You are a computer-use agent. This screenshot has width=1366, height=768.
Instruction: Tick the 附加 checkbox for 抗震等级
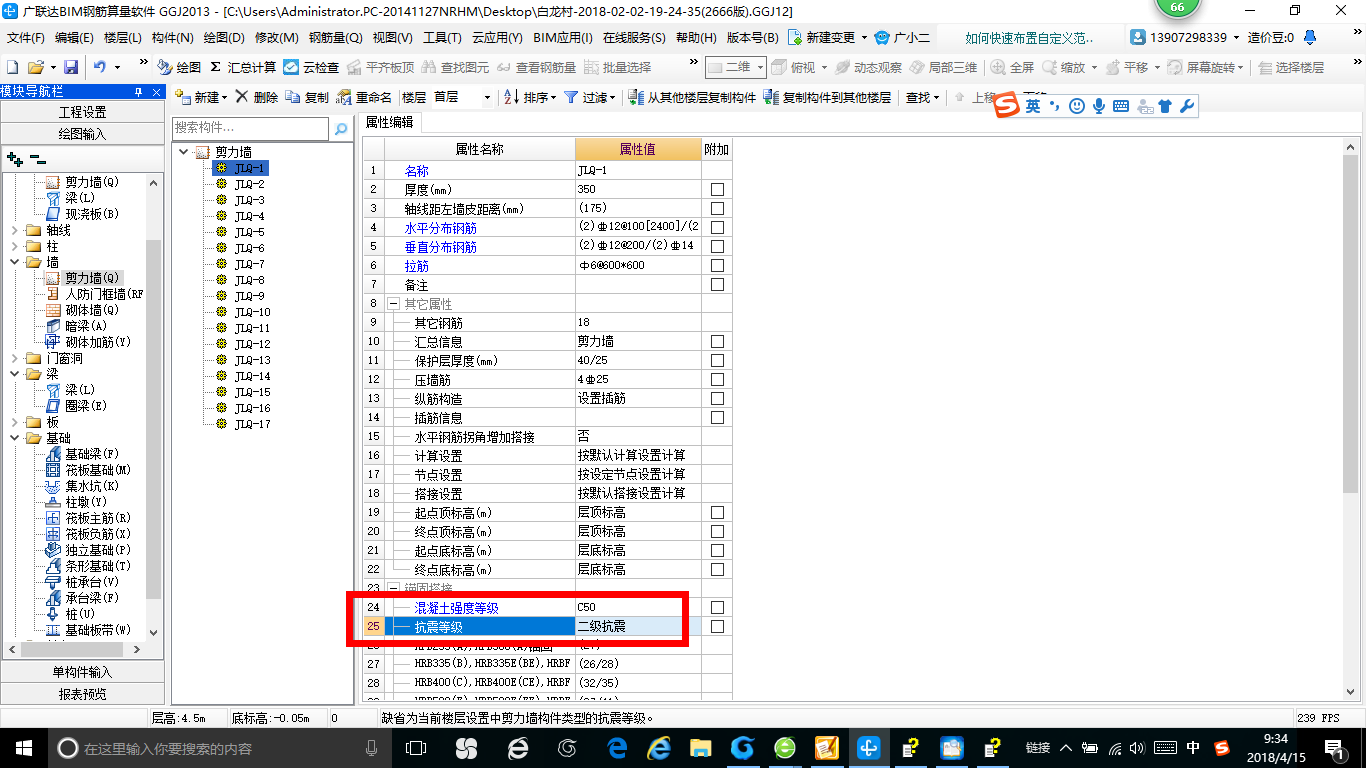click(717, 626)
